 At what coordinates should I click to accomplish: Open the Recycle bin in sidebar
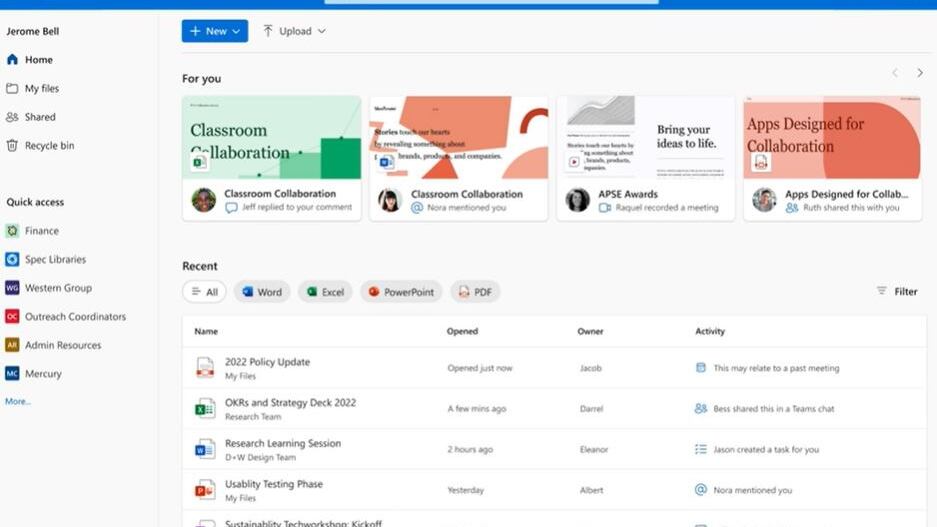(x=40, y=146)
